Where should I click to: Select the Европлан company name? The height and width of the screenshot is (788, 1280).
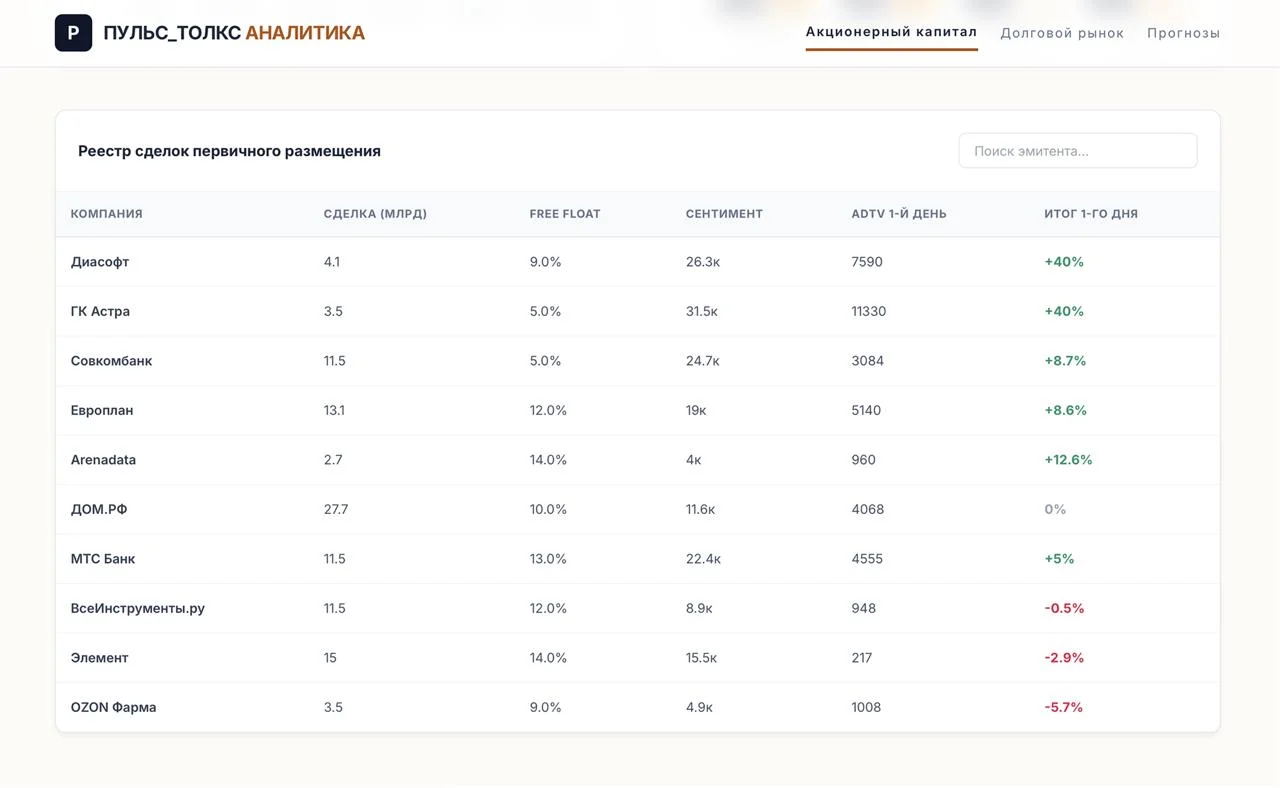[x=102, y=410]
